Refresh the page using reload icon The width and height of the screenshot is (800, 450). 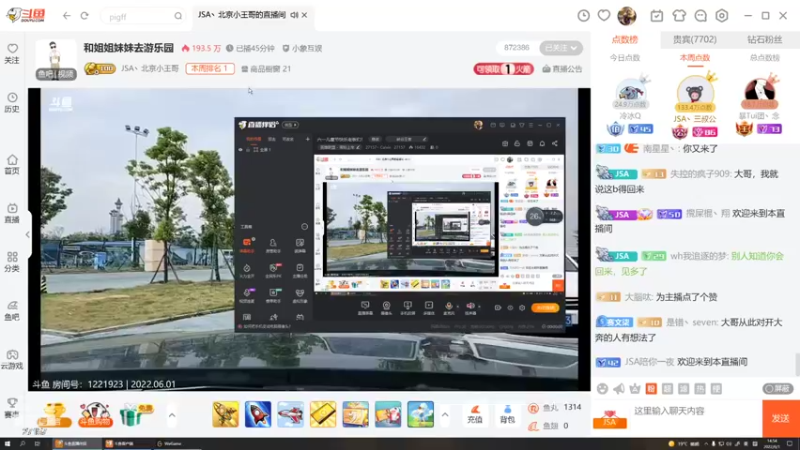click(85, 16)
